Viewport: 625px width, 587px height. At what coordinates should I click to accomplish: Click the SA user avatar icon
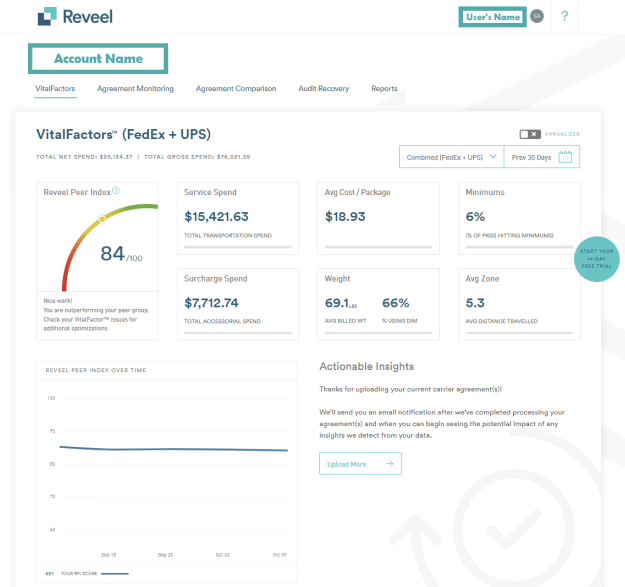click(x=537, y=16)
